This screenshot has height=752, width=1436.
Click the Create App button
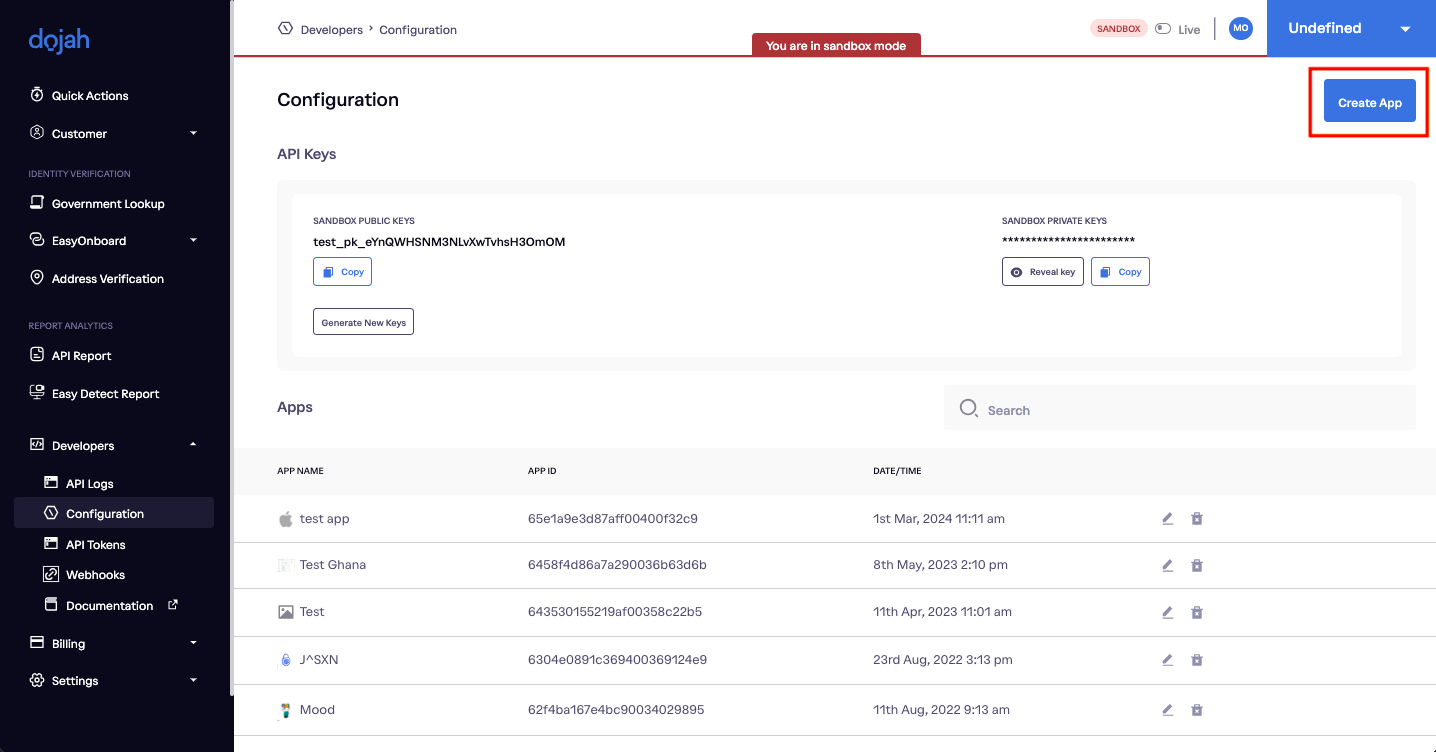point(1370,102)
